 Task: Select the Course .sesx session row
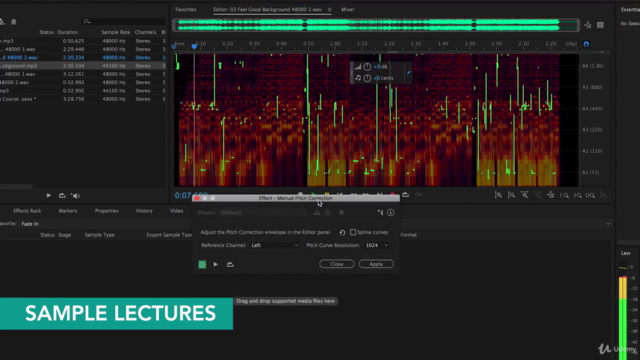[83, 99]
